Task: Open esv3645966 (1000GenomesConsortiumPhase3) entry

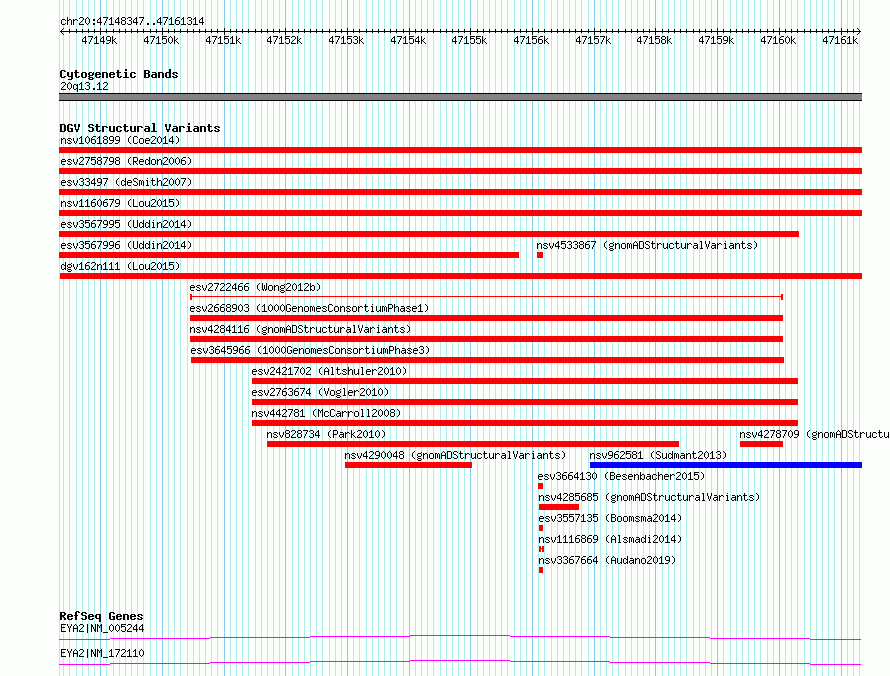Action: pyautogui.click(x=310, y=350)
